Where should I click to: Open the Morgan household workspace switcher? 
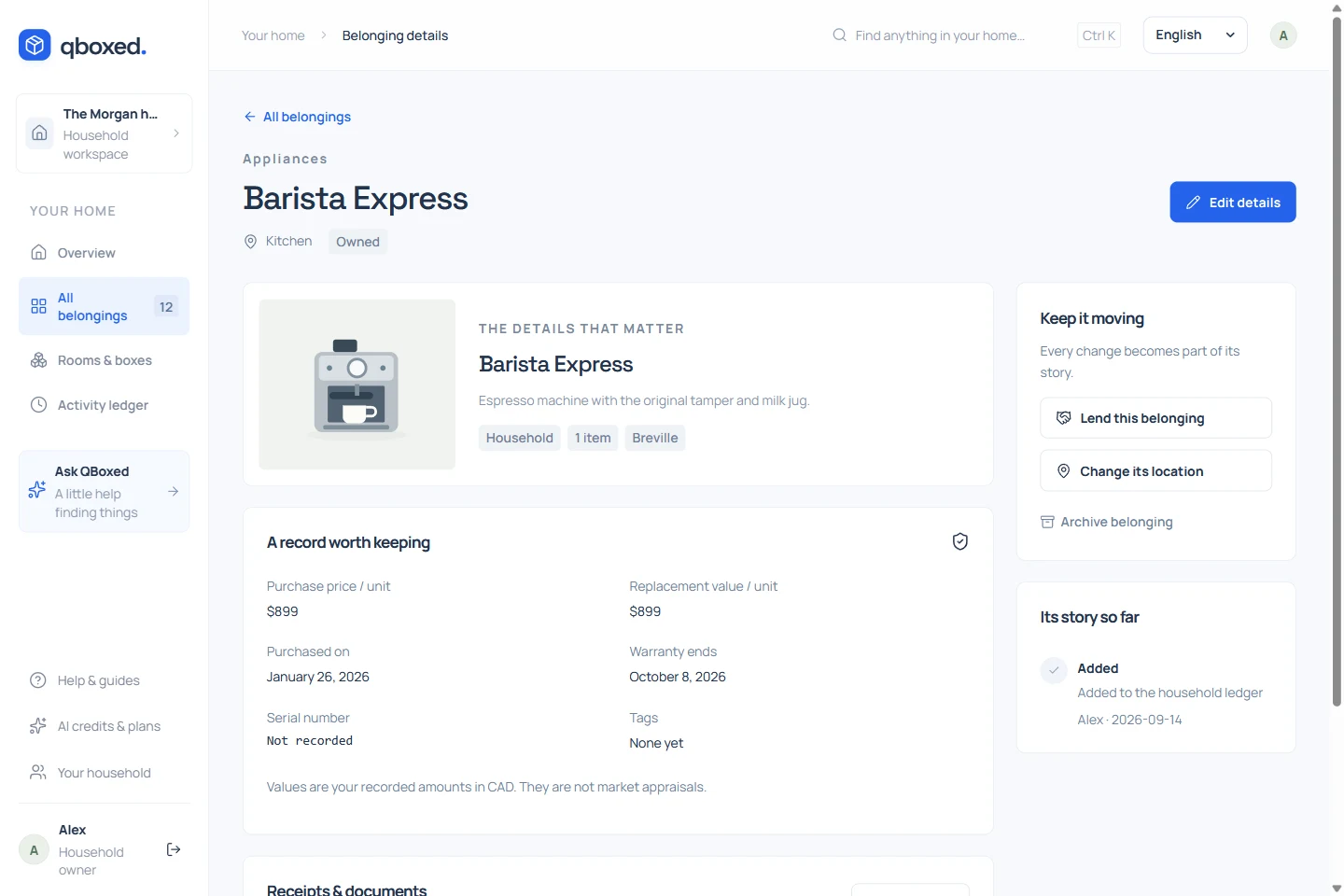(x=104, y=133)
